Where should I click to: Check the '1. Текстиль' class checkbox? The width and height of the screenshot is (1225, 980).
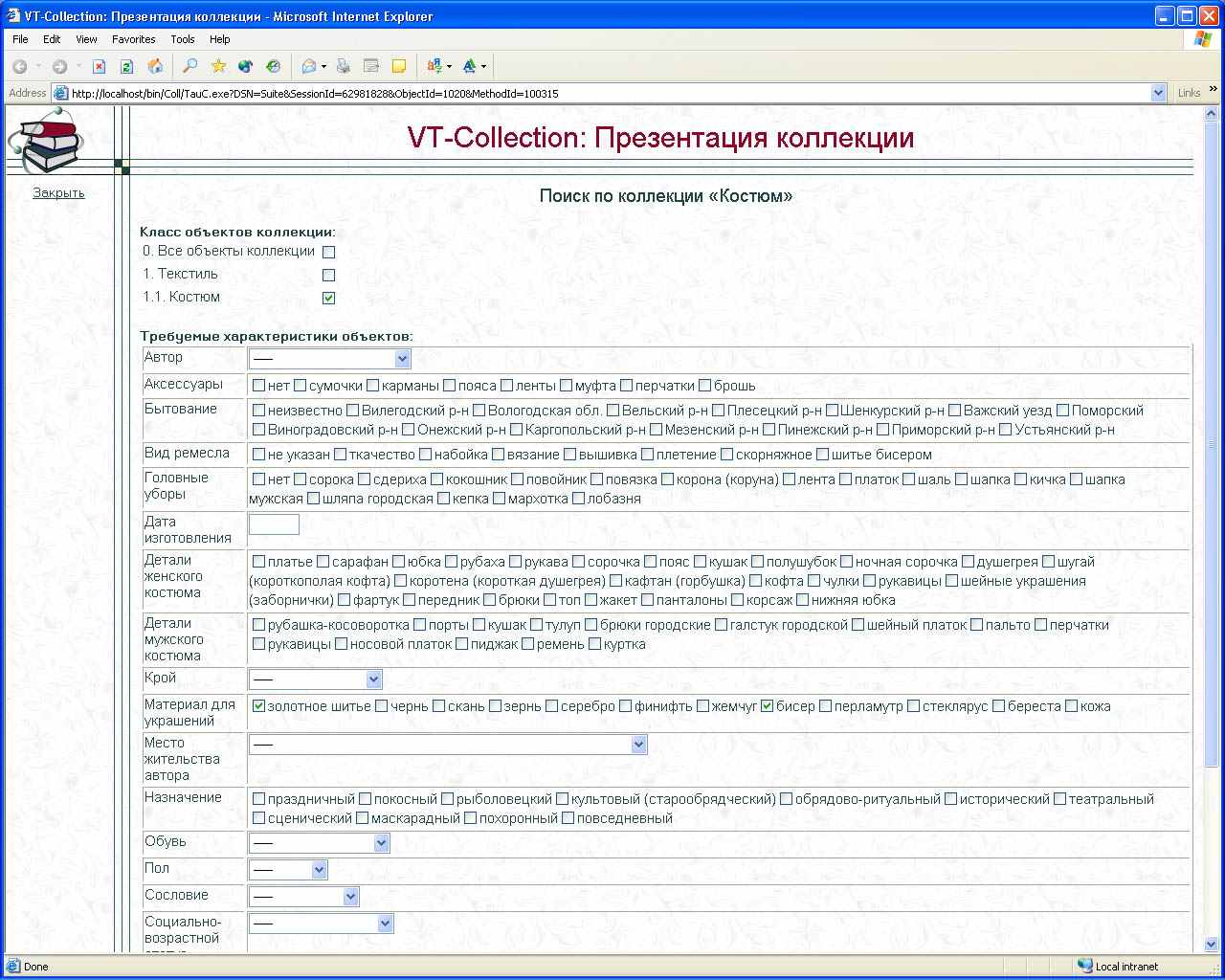pos(328,276)
